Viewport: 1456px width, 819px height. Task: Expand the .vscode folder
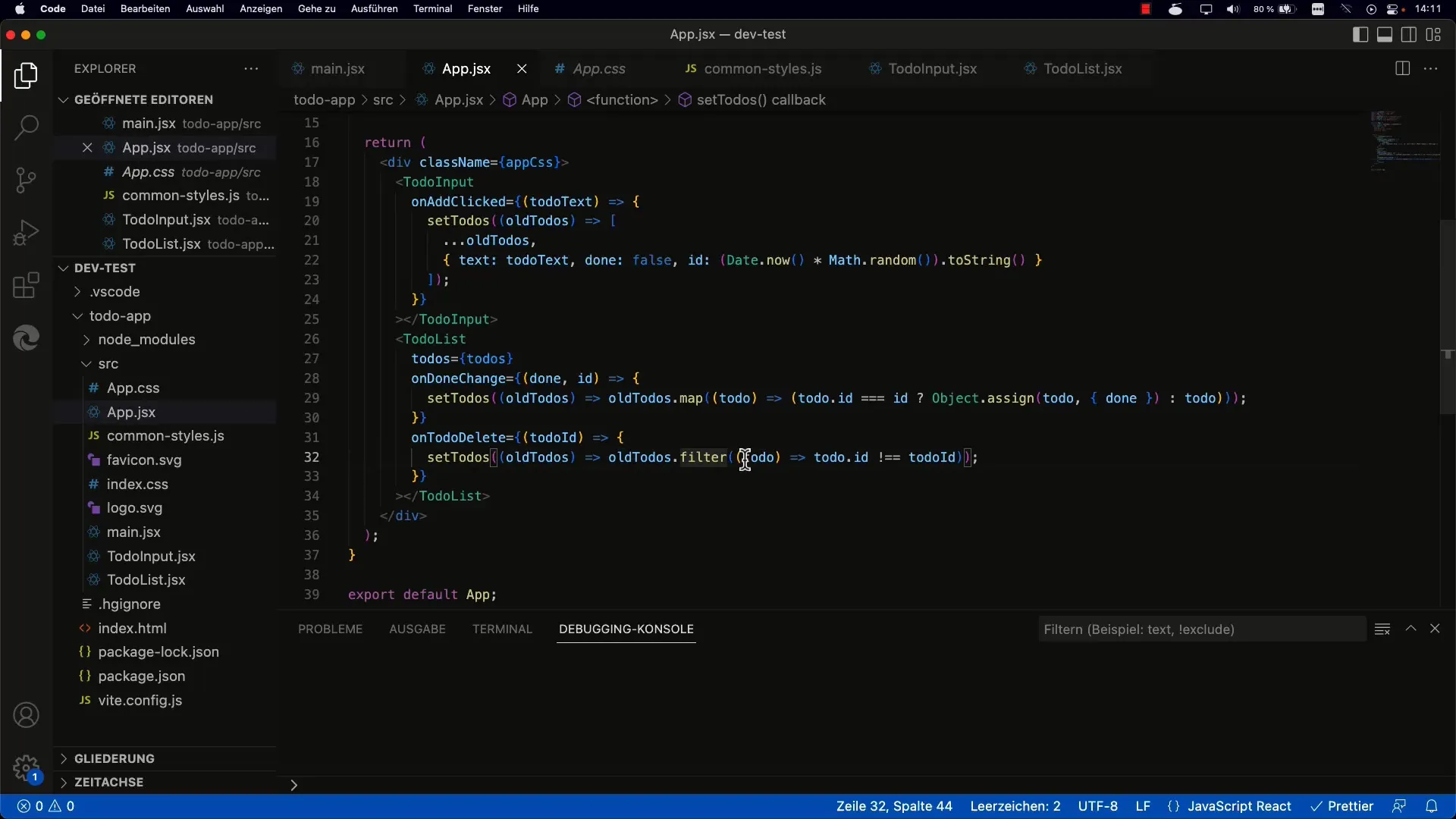click(77, 291)
